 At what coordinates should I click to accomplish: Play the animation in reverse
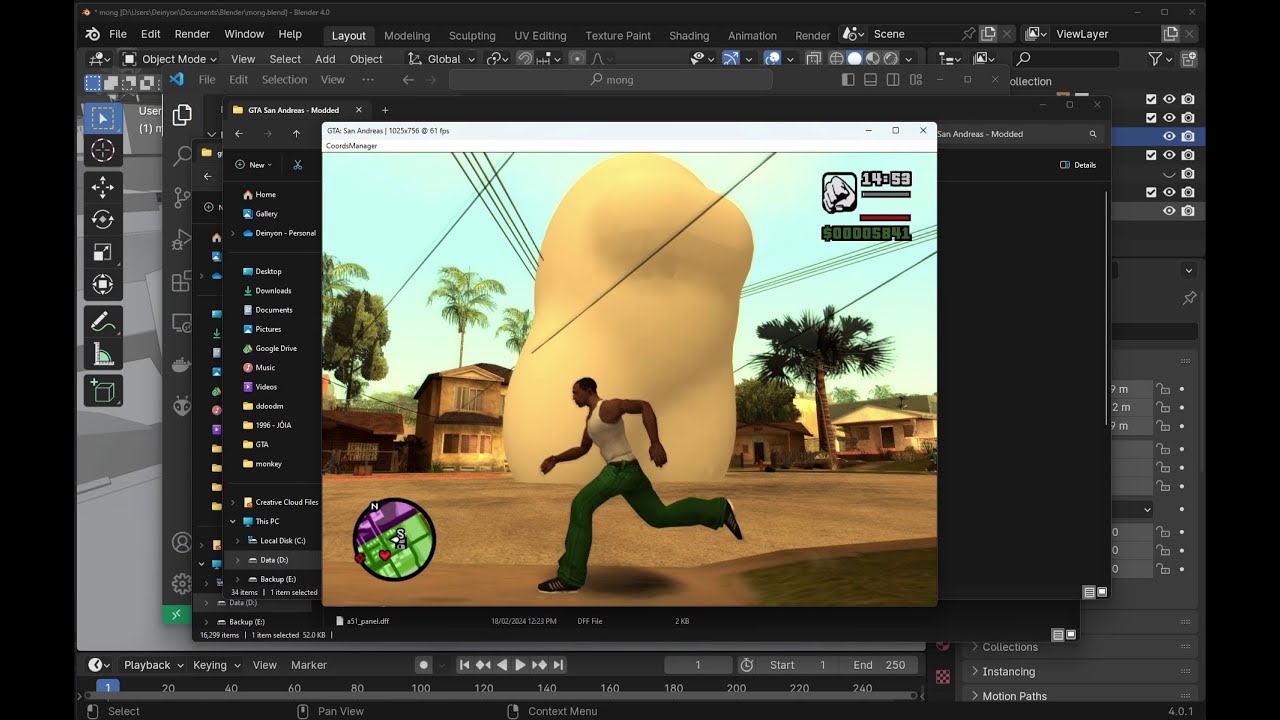502,665
